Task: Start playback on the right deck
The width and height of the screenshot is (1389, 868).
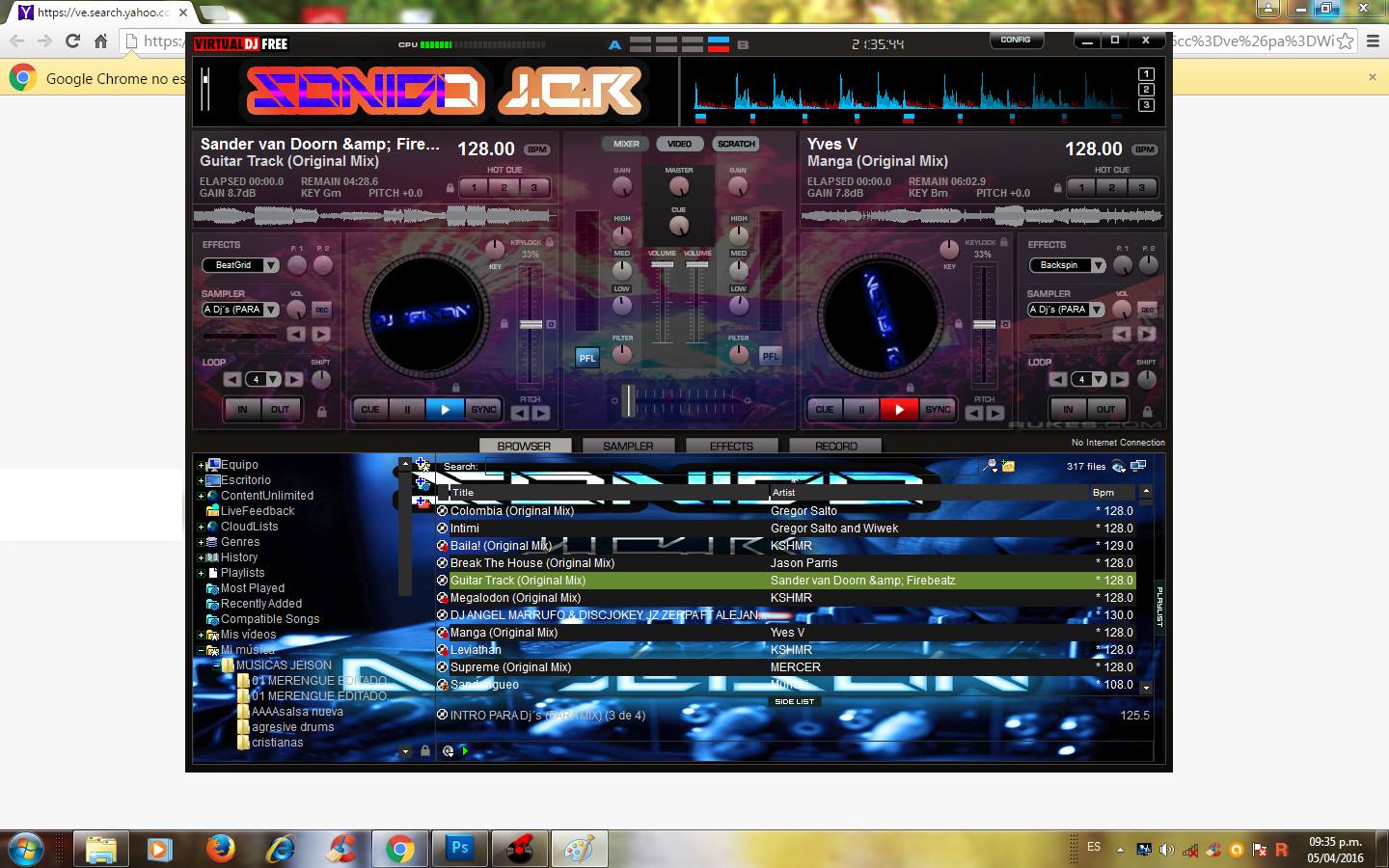Action: point(899,409)
